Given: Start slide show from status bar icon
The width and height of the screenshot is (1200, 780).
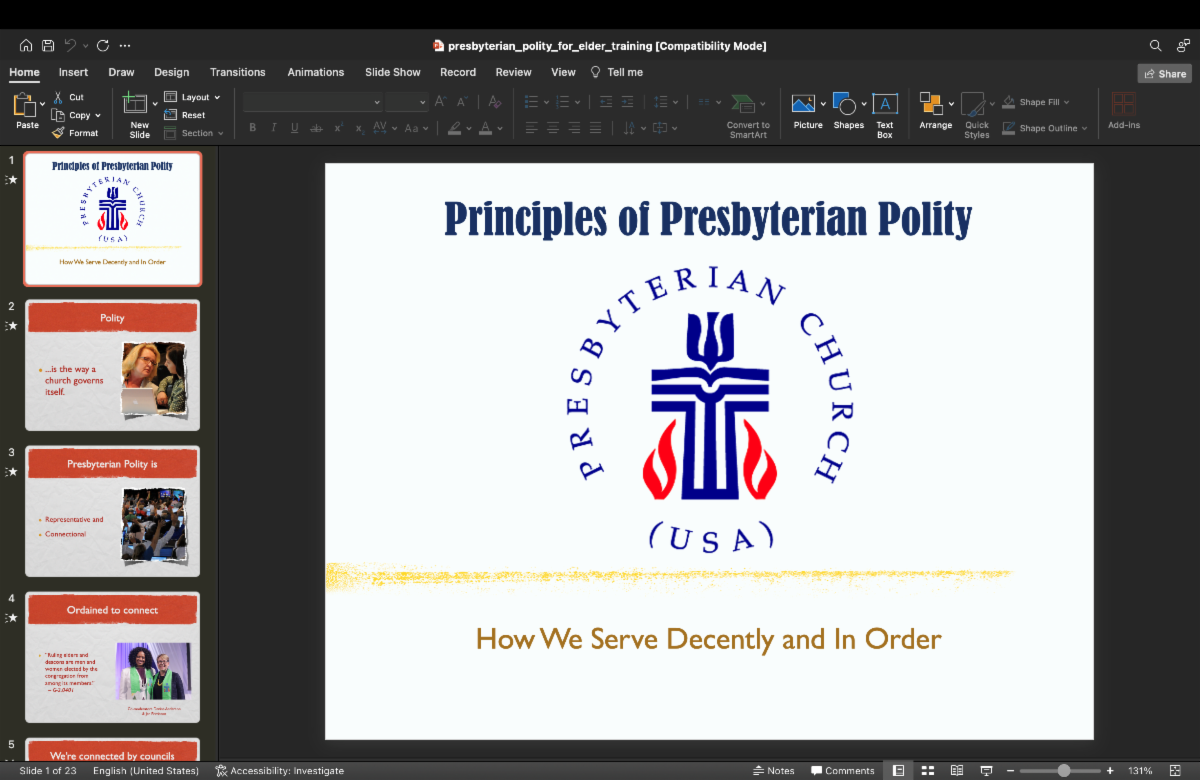Looking at the screenshot, I should 986,771.
